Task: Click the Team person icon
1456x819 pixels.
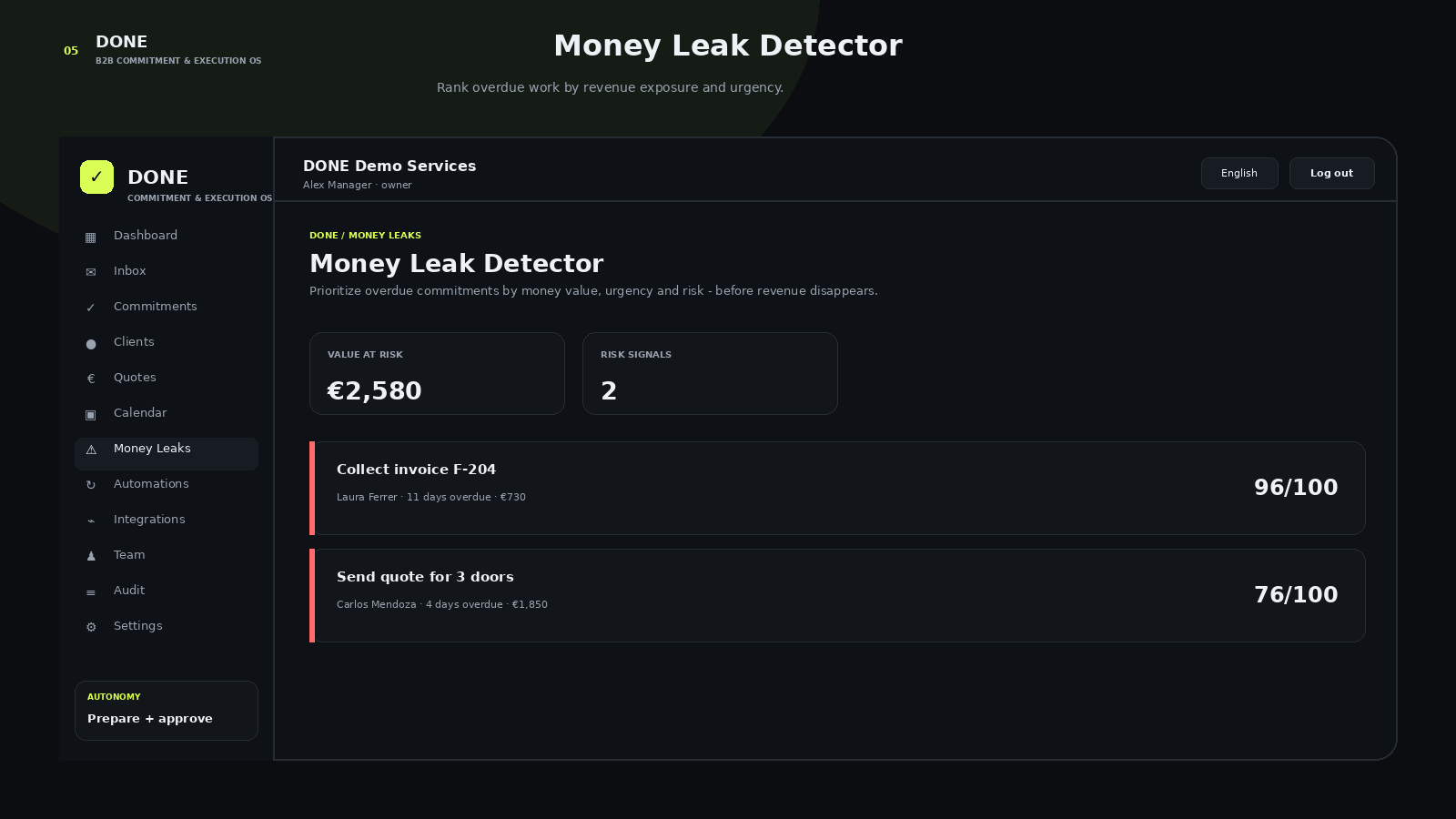Action: [x=91, y=556]
